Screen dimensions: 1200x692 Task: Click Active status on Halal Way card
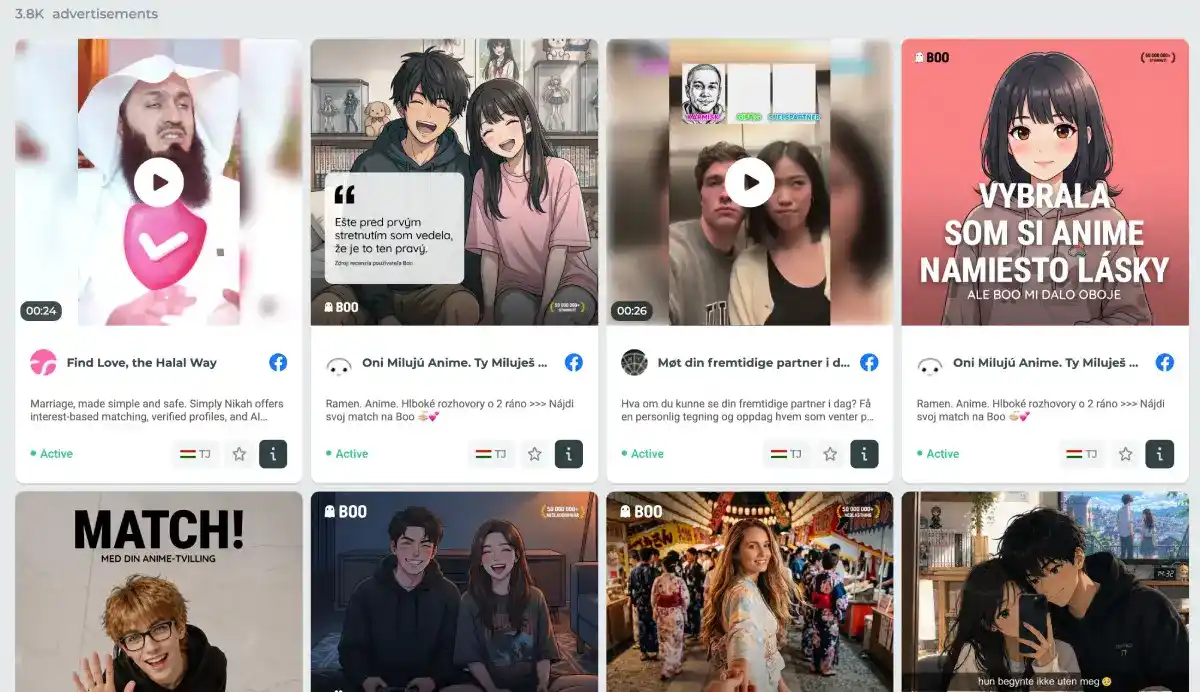click(52, 454)
